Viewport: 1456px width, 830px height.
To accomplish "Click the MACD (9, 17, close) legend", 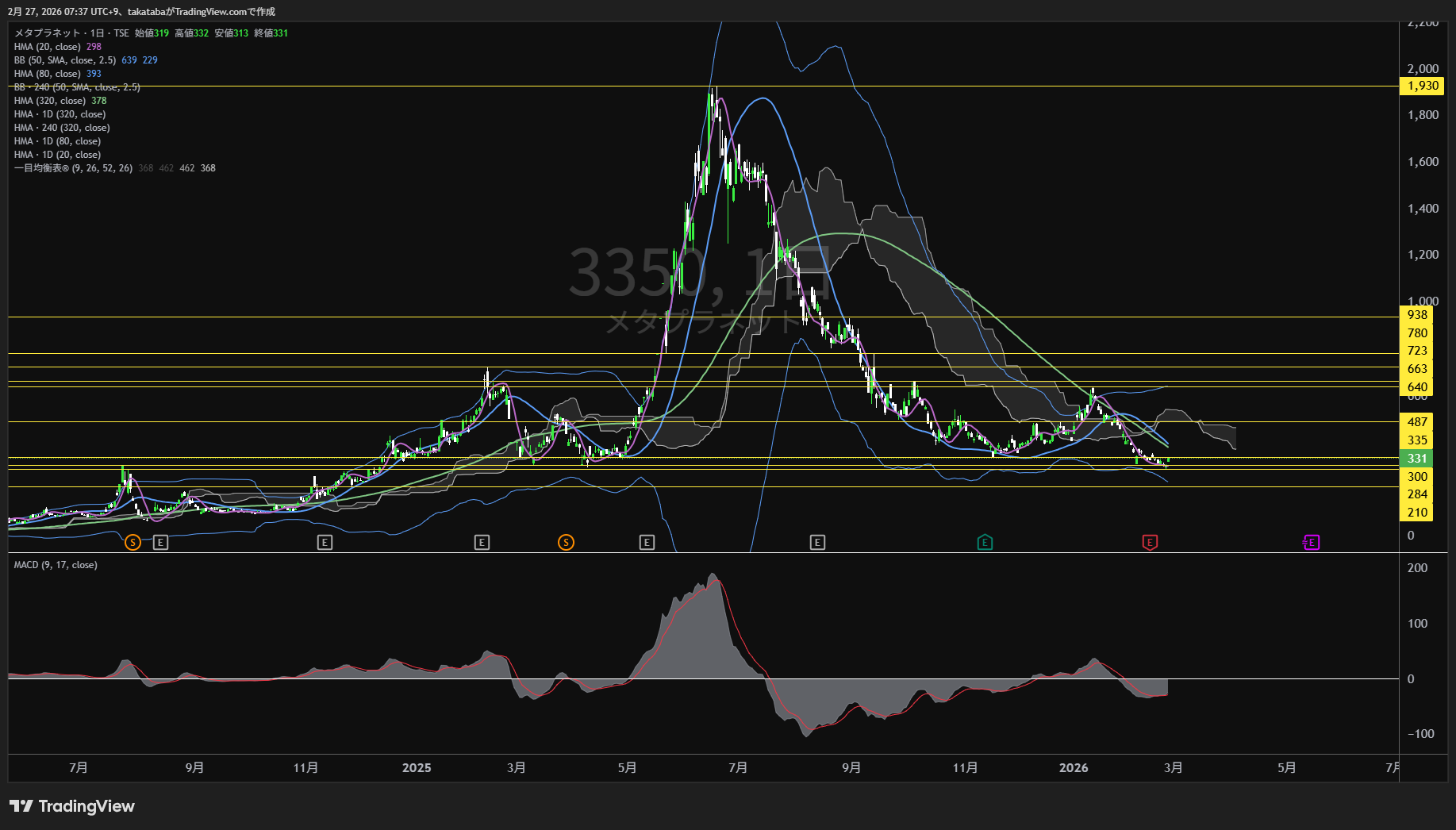I will 56,565.
